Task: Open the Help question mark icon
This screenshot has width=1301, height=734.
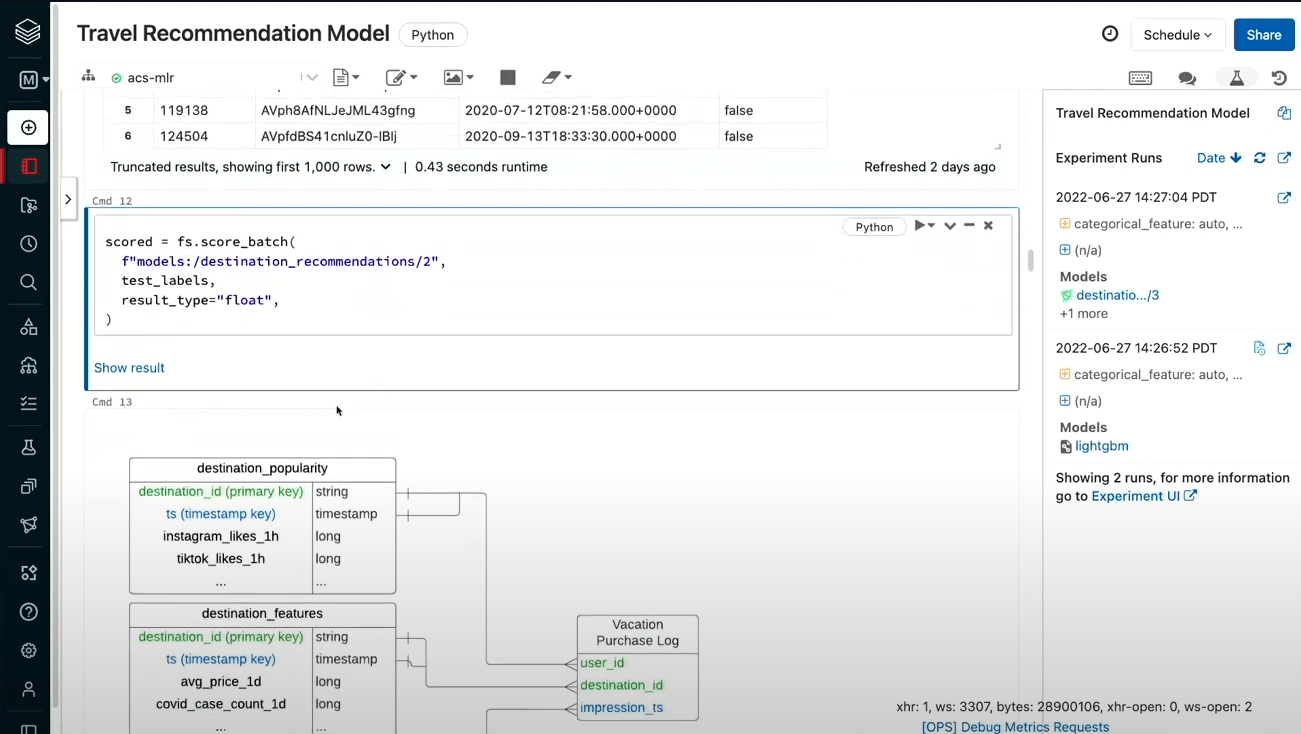Action: [x=29, y=611]
